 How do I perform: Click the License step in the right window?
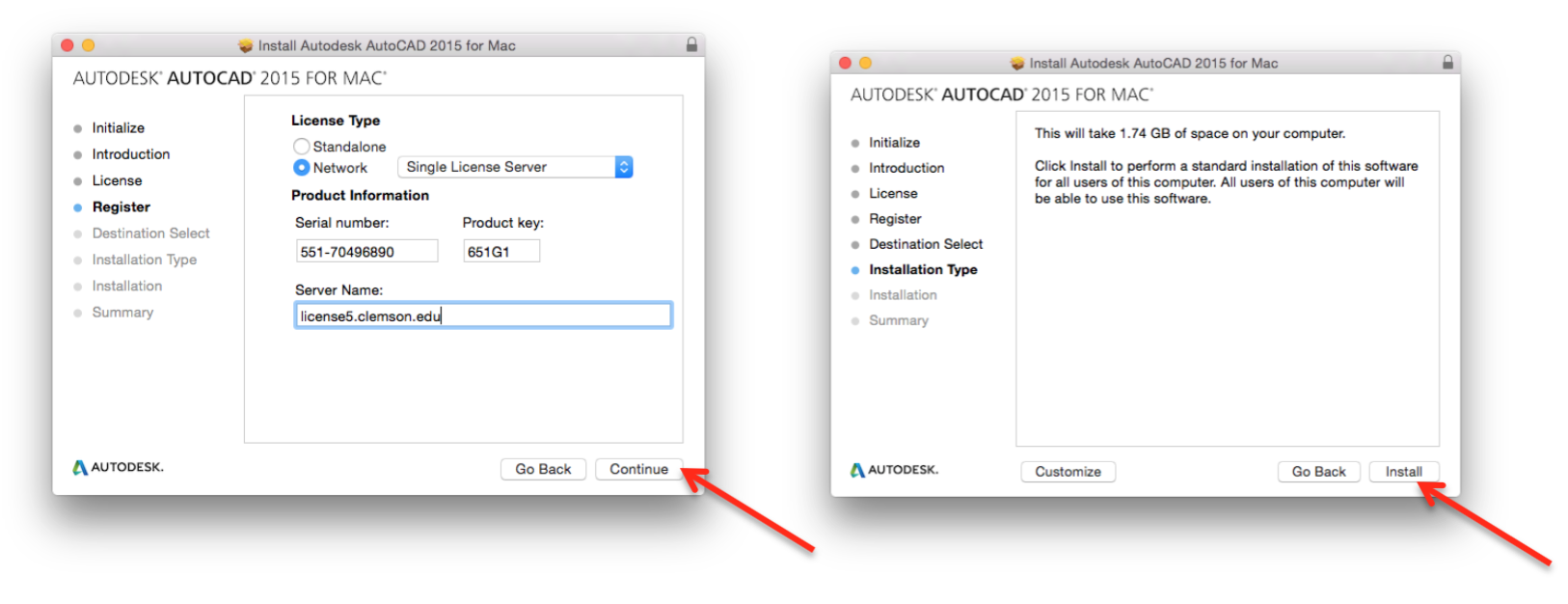coord(893,194)
